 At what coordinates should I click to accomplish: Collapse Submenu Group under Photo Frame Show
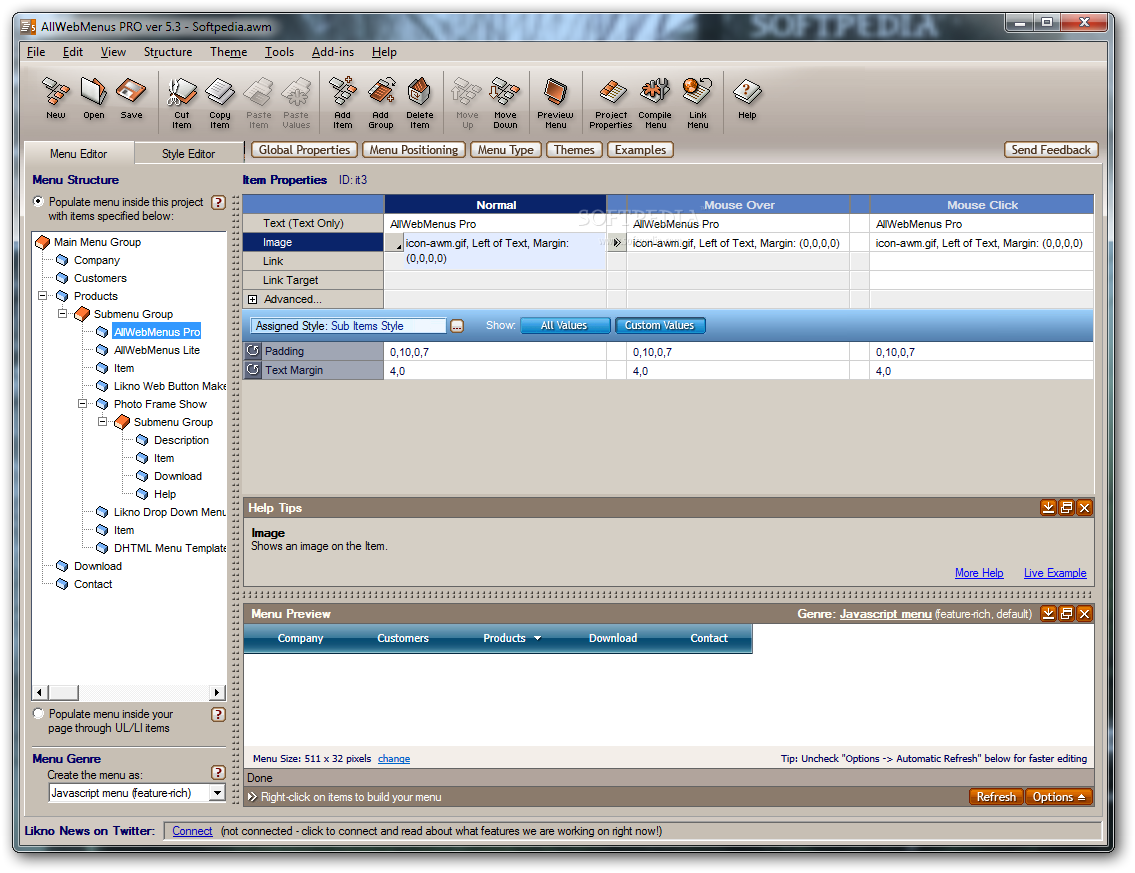103,421
